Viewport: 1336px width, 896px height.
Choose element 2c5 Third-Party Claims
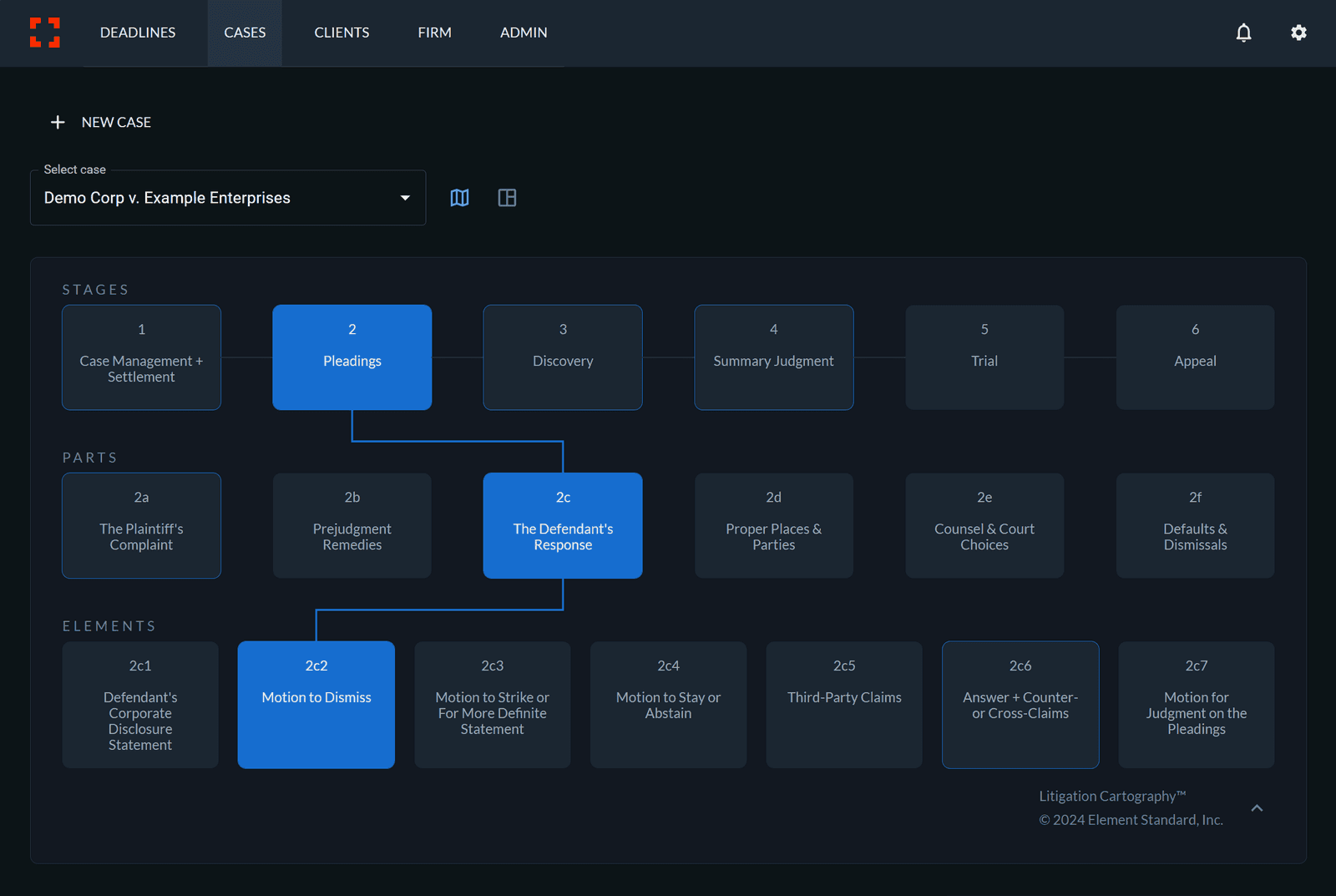844,705
